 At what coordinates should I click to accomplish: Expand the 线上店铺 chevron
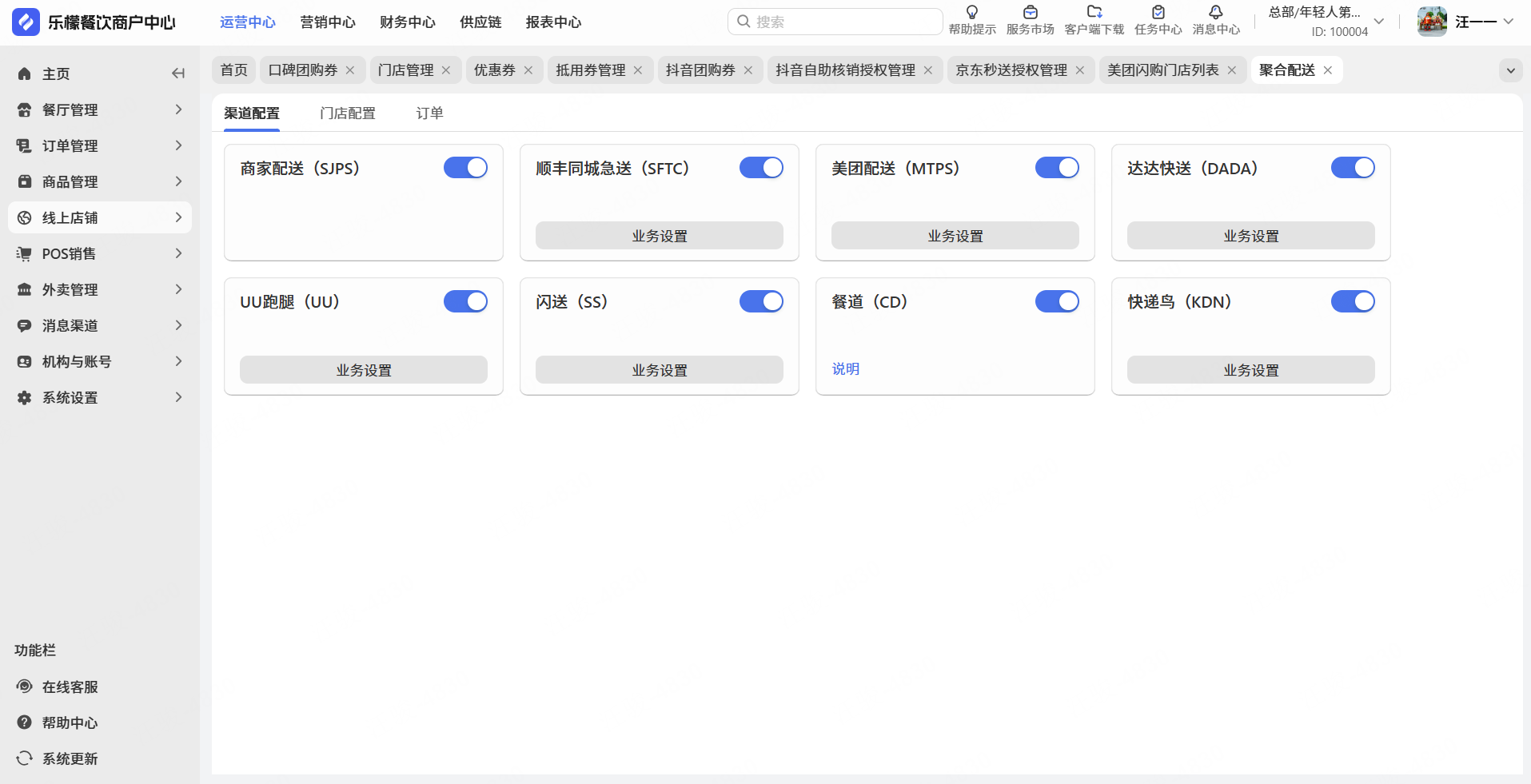[x=178, y=217]
